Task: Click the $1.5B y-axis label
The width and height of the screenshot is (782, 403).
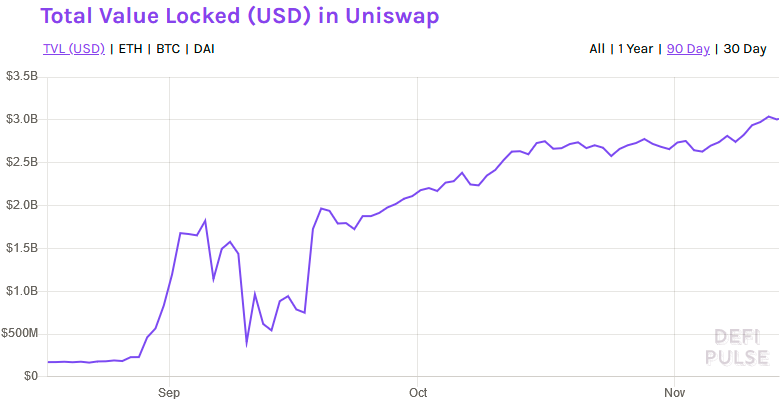Action: (22, 248)
